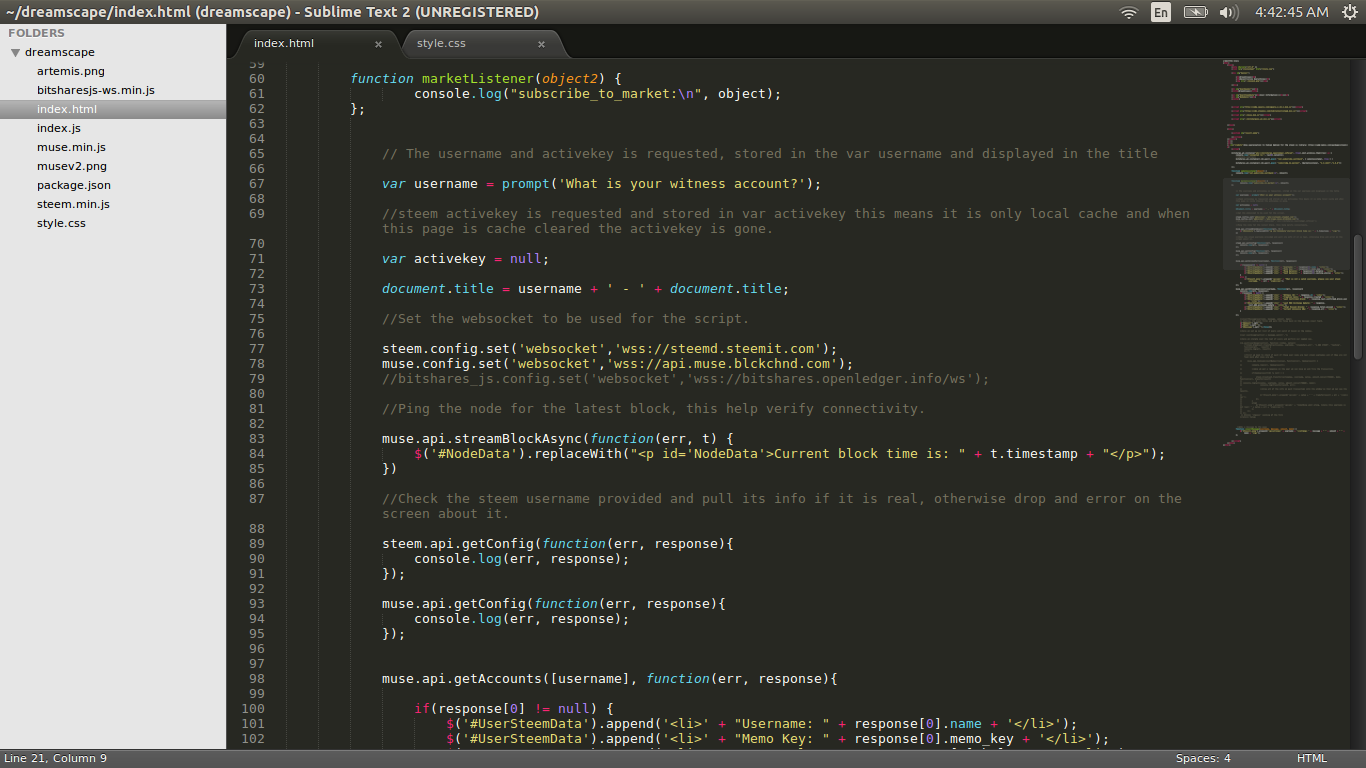Place cursor on 'subscribe_to_market' string
Viewport: 1366px width, 768px height.
click(x=594, y=94)
